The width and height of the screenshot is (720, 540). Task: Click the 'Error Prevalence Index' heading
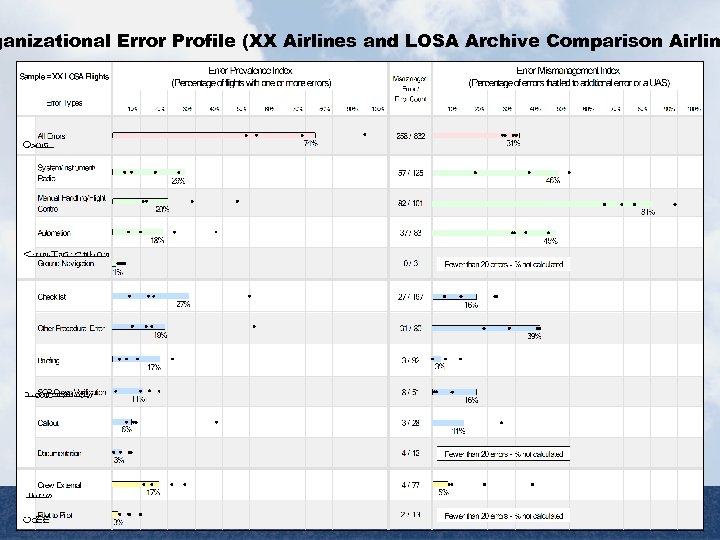(250, 71)
